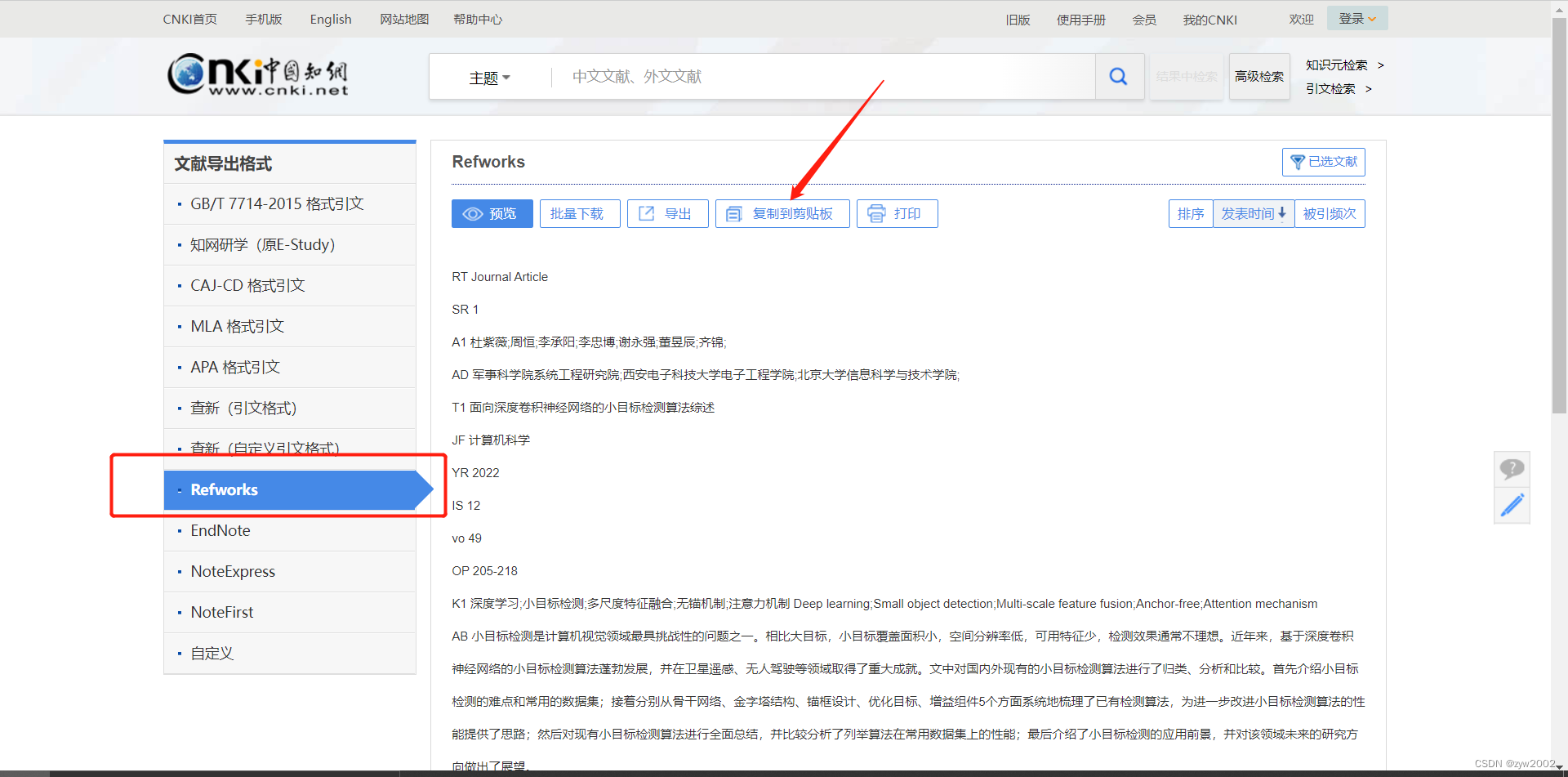Image resolution: width=1568 pixels, height=777 pixels.
Task: Select 自定义 export format
Action: point(290,654)
